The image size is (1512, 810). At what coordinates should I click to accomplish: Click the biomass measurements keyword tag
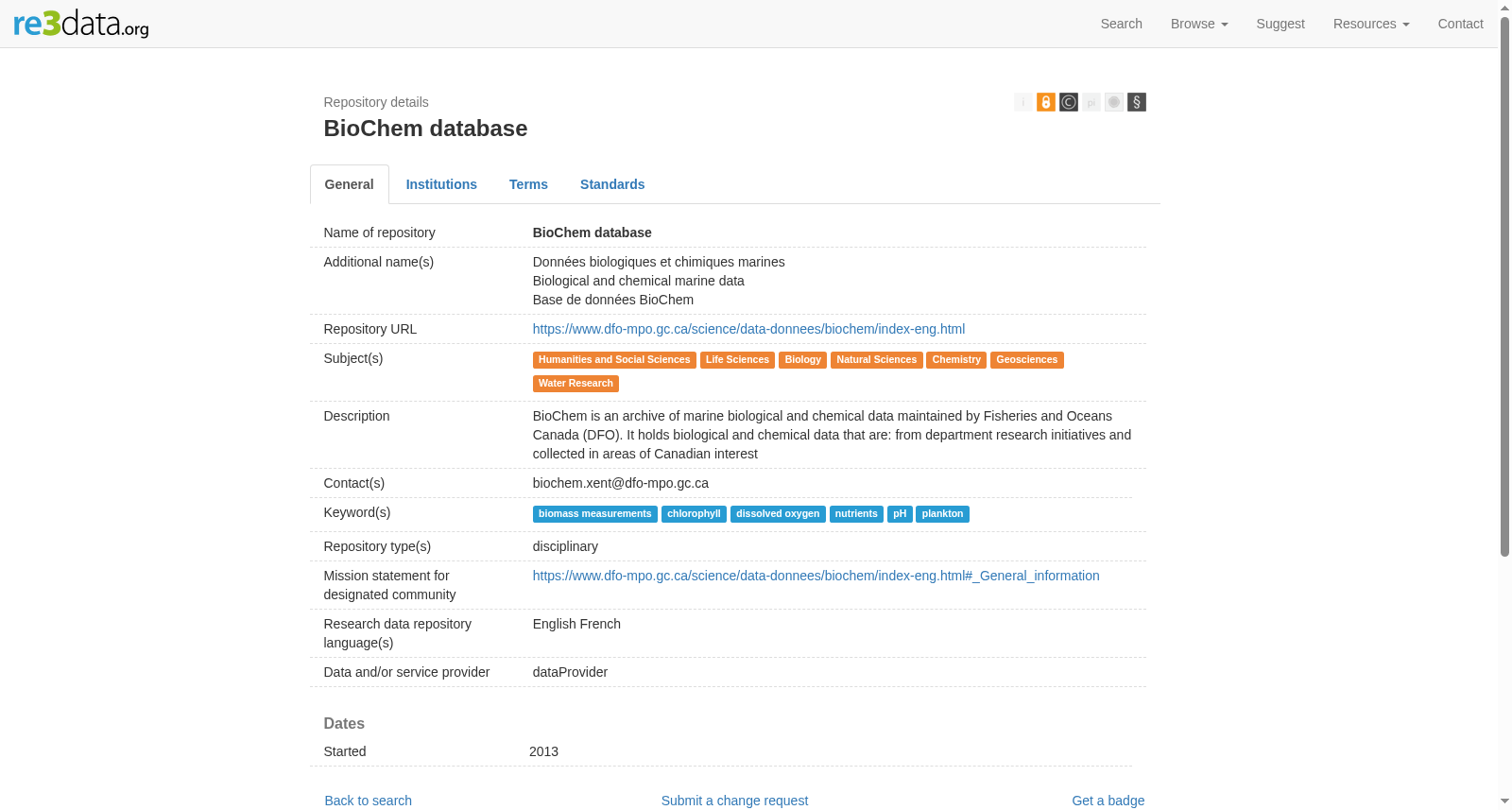(595, 514)
